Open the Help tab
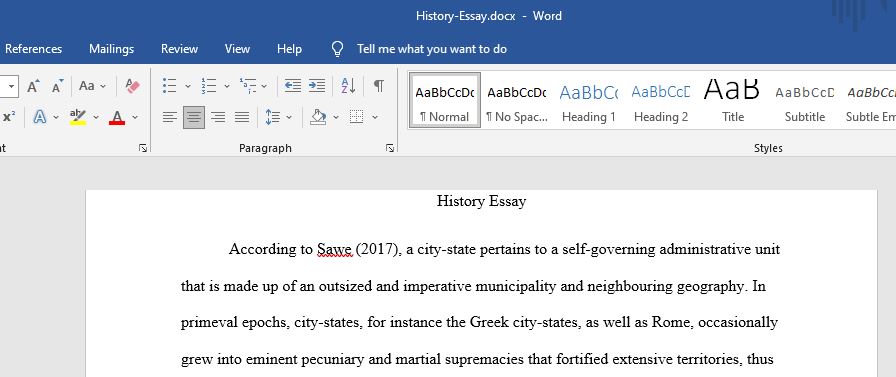The image size is (896, 377). [289, 49]
